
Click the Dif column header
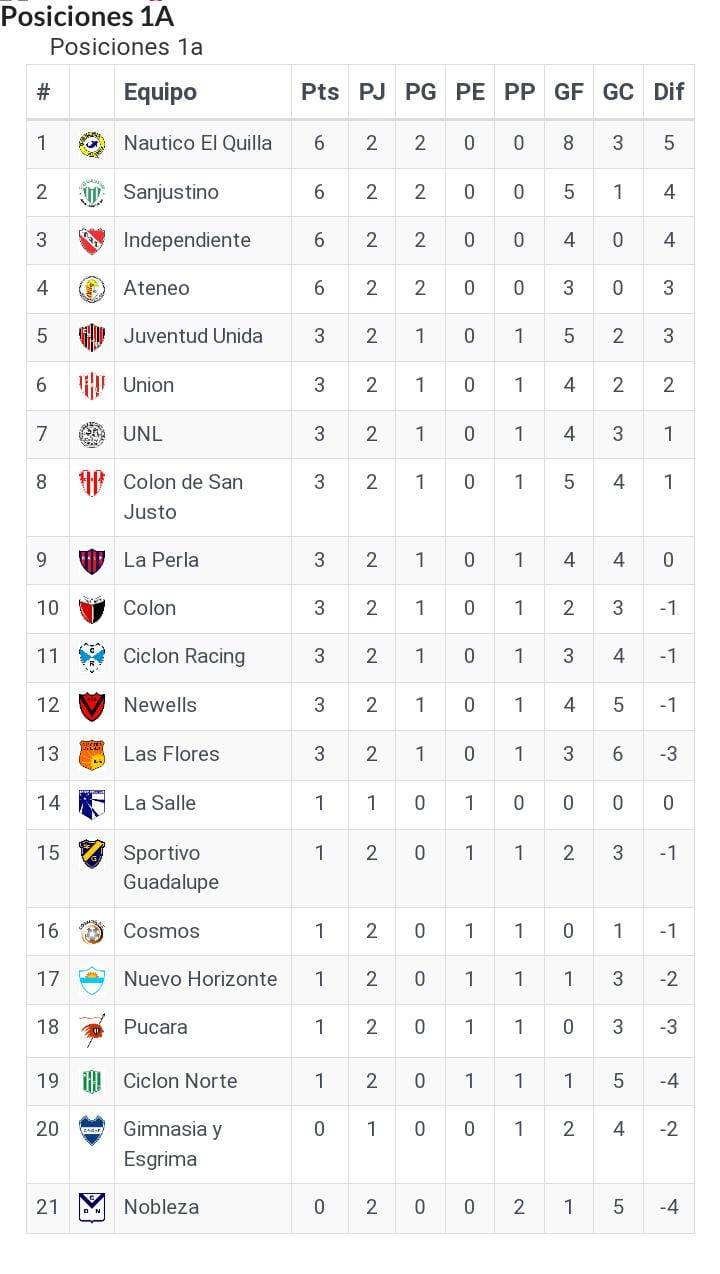668,92
